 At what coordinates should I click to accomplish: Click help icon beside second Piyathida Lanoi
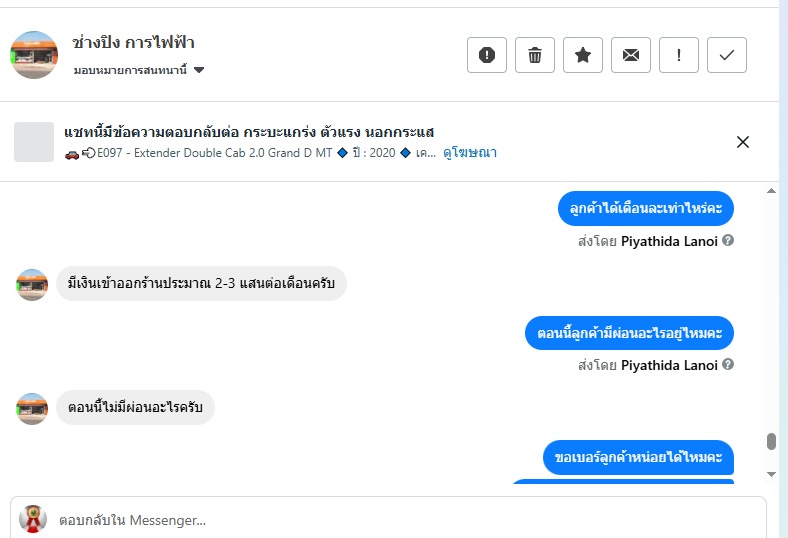[x=728, y=365]
